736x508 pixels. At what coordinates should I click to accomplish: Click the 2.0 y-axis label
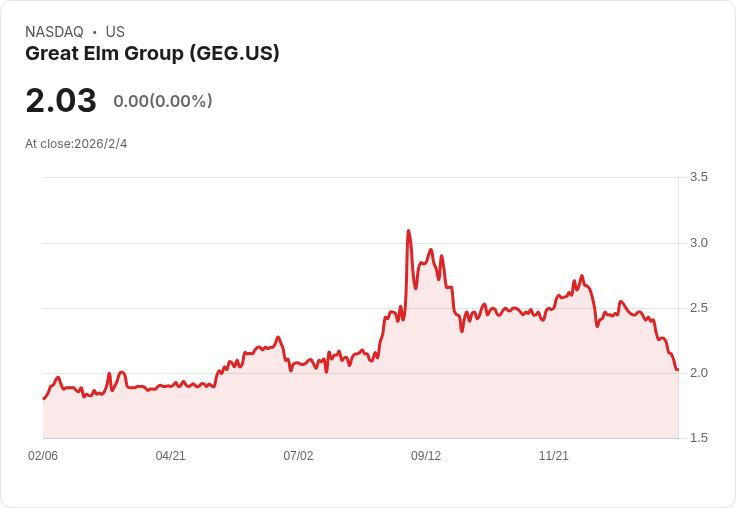699,373
